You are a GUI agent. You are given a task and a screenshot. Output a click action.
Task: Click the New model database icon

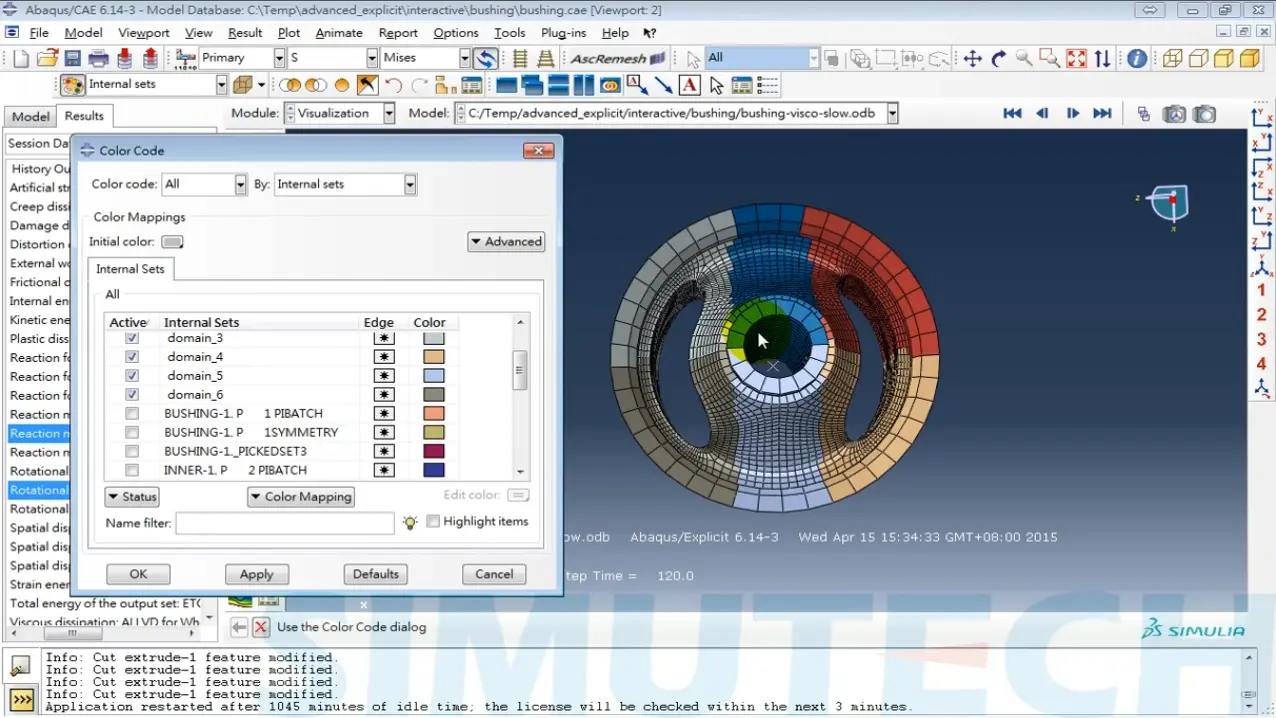click(x=21, y=59)
